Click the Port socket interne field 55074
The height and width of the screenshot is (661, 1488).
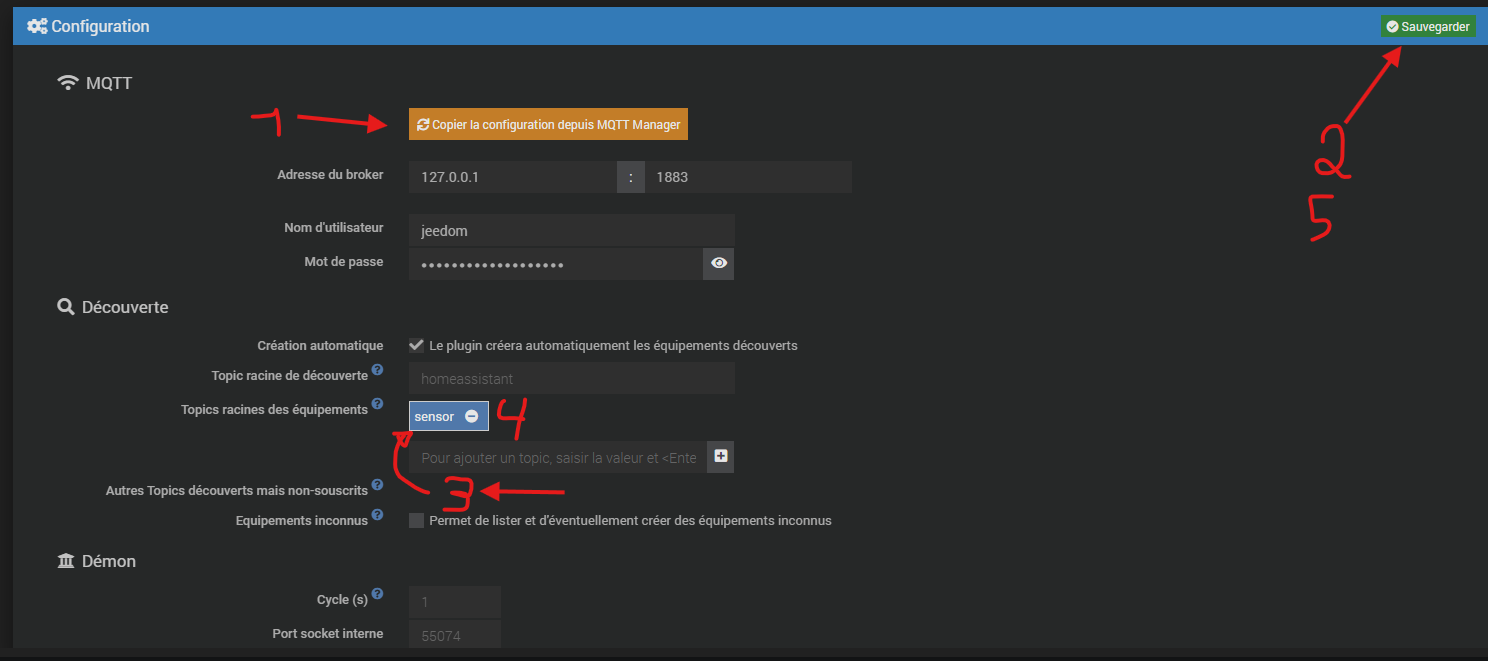455,634
